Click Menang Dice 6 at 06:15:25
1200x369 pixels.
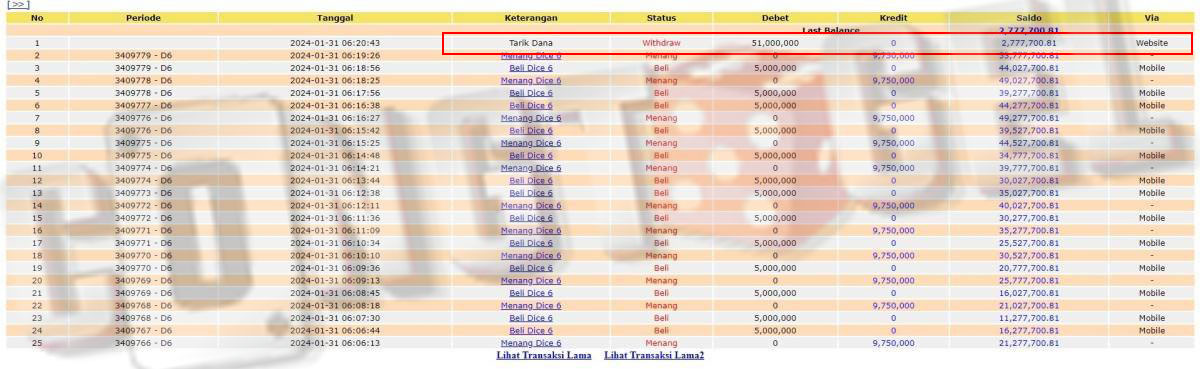531,143
